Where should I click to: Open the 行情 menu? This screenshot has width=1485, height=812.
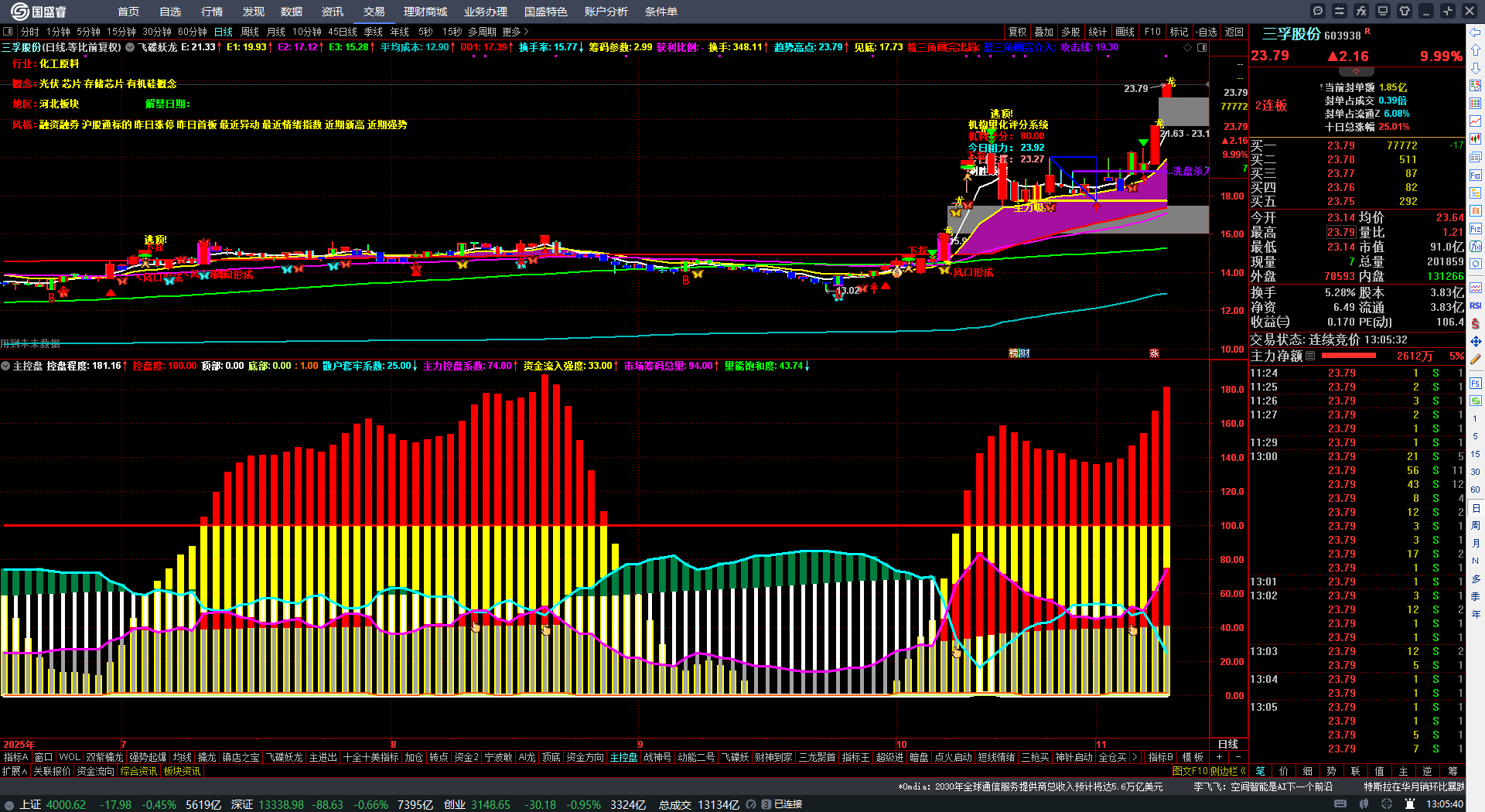pyautogui.click(x=212, y=12)
